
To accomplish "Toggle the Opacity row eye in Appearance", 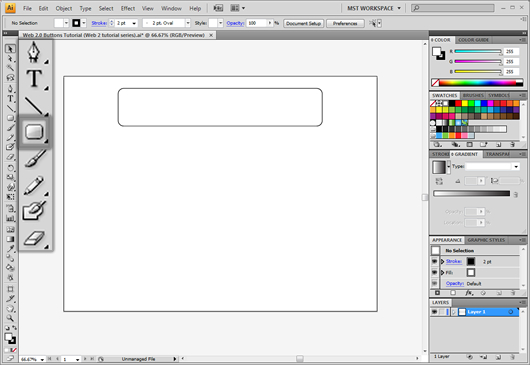I will pyautogui.click(x=435, y=283).
